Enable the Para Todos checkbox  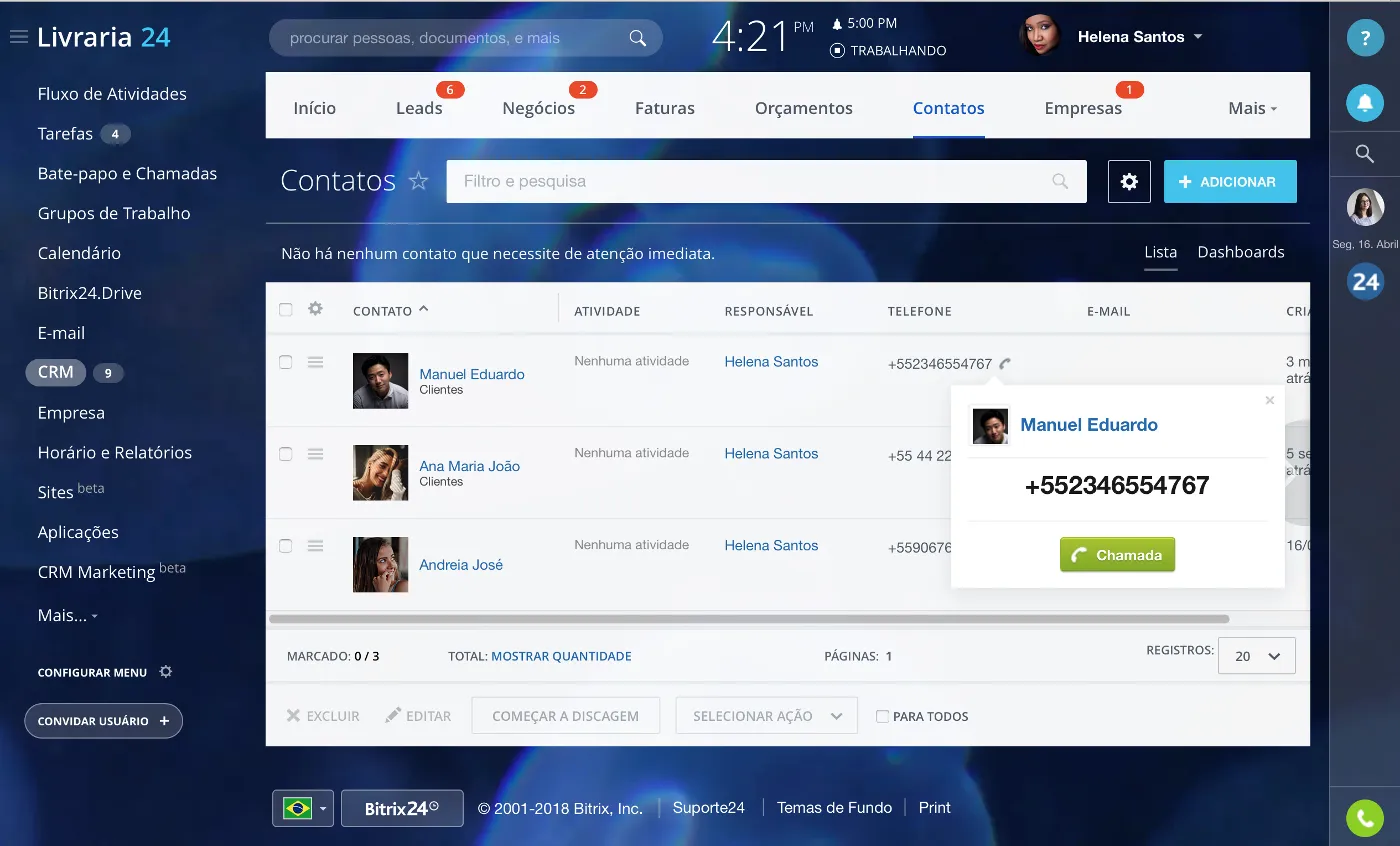882,716
